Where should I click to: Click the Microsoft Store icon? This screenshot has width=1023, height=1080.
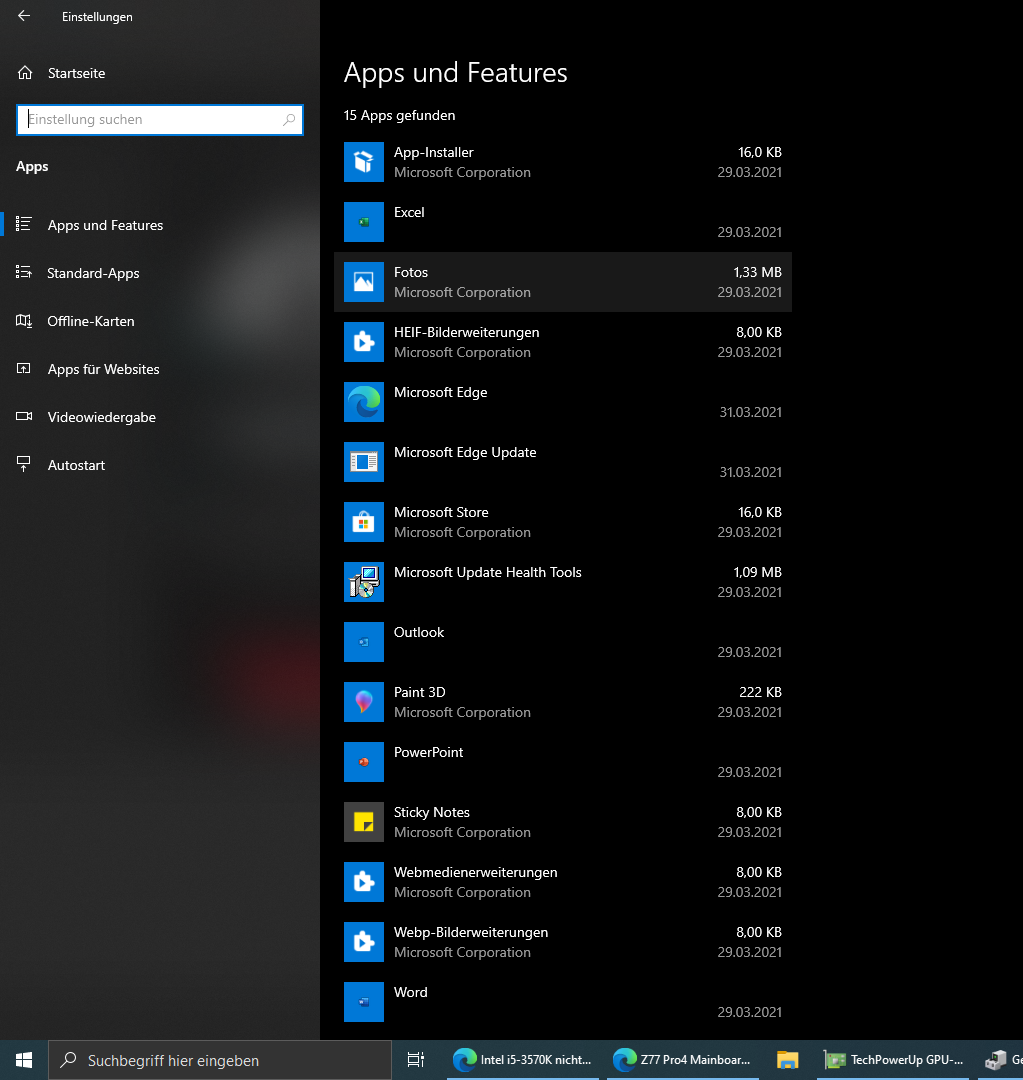[x=364, y=522]
